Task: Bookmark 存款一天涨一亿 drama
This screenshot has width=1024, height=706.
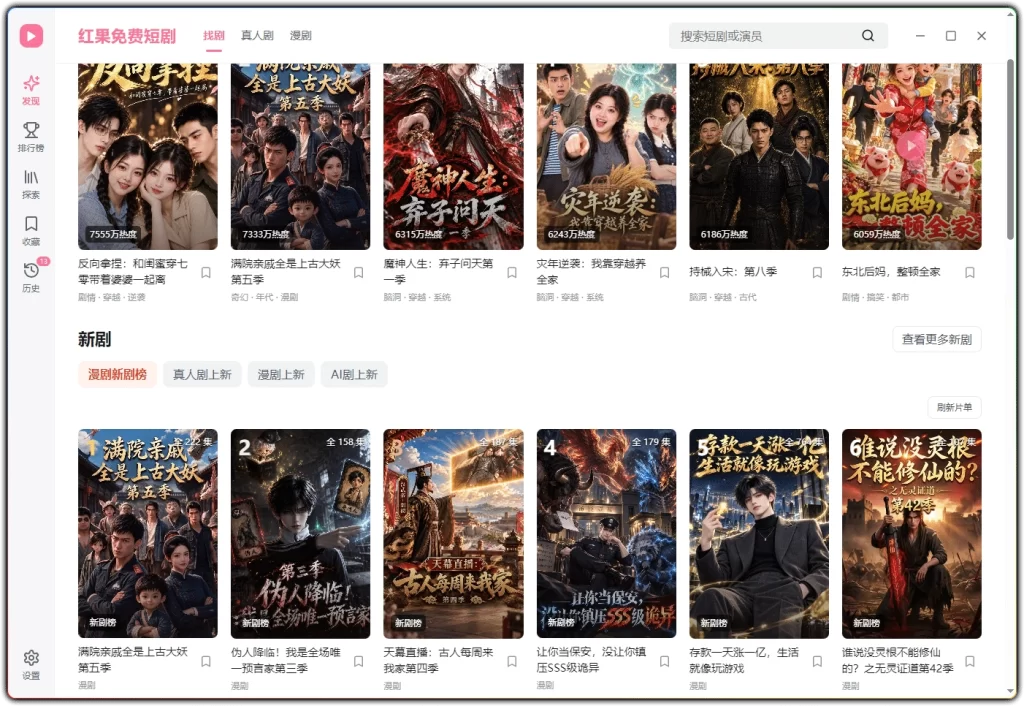Action: pos(817,661)
